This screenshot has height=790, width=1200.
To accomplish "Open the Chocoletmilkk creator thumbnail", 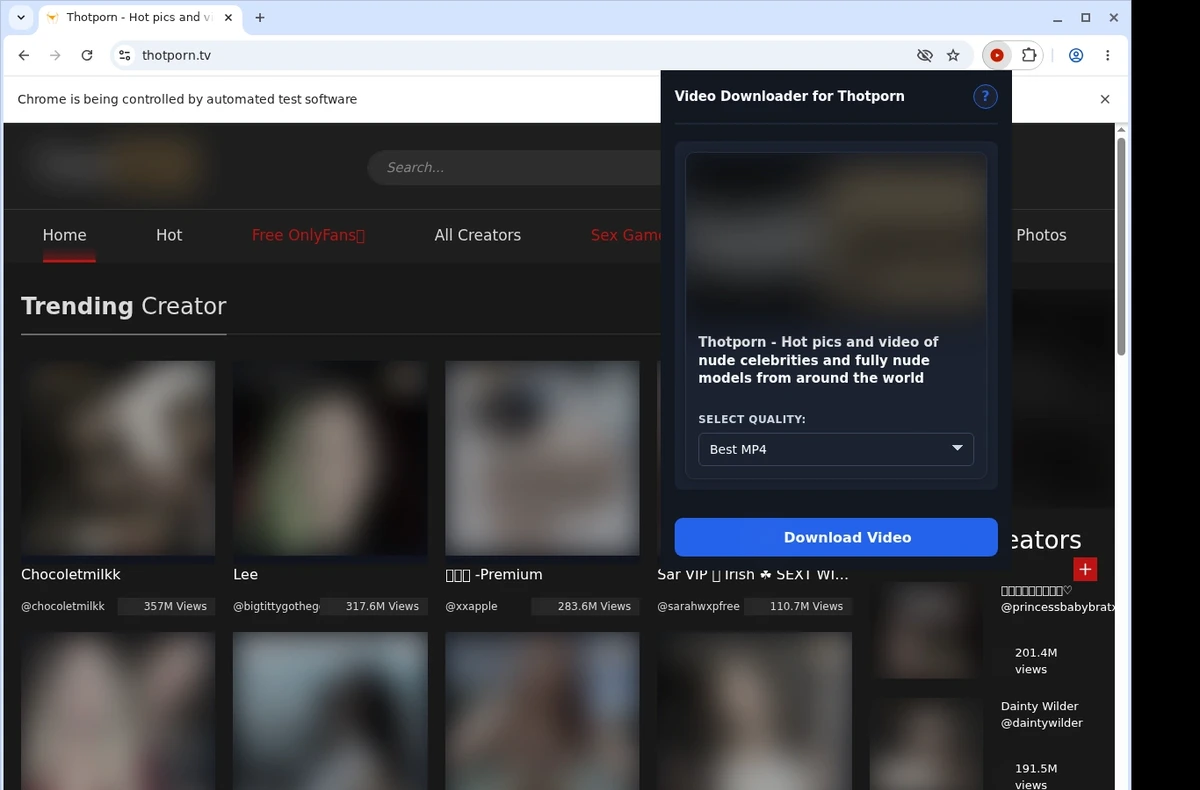I will point(118,458).
